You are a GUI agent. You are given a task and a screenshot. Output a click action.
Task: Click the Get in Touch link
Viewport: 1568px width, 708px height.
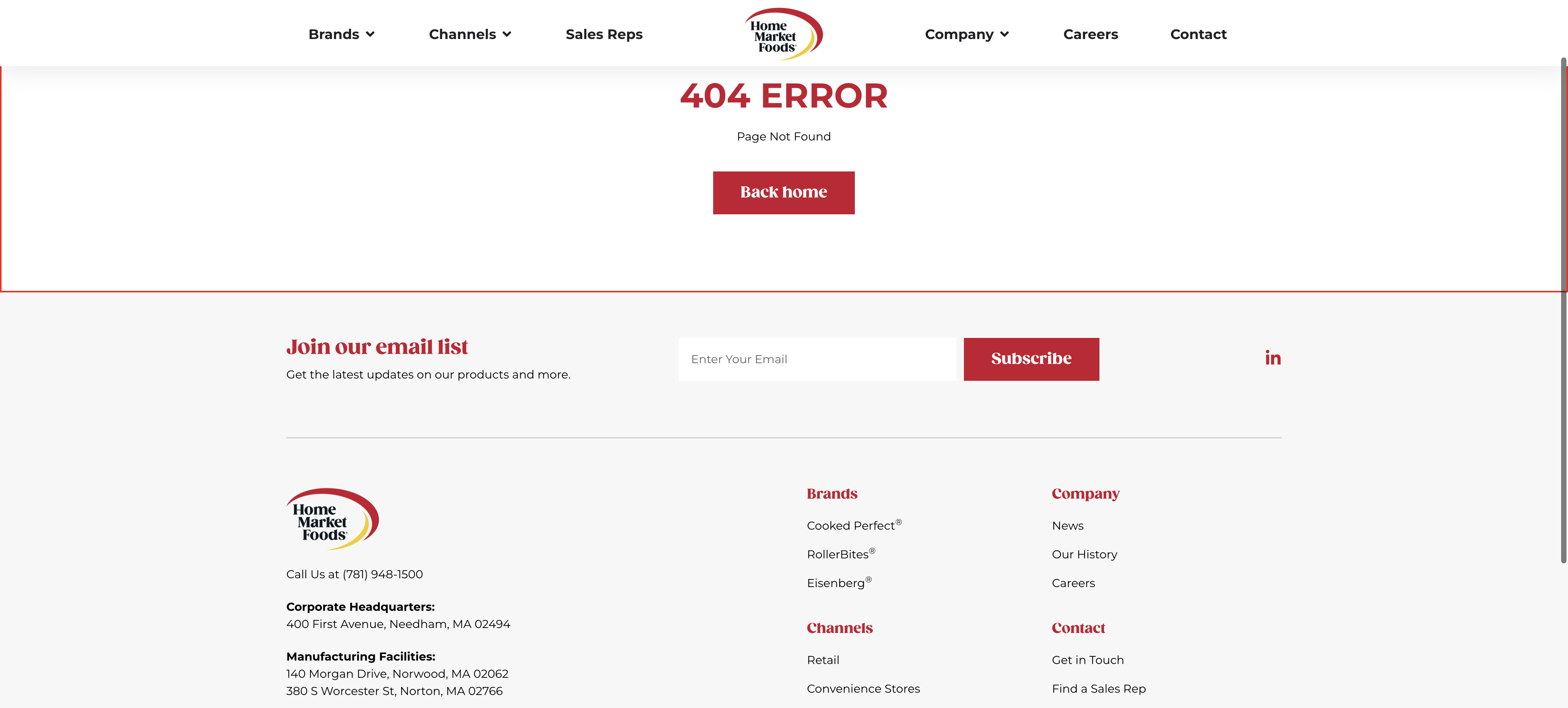point(1087,660)
